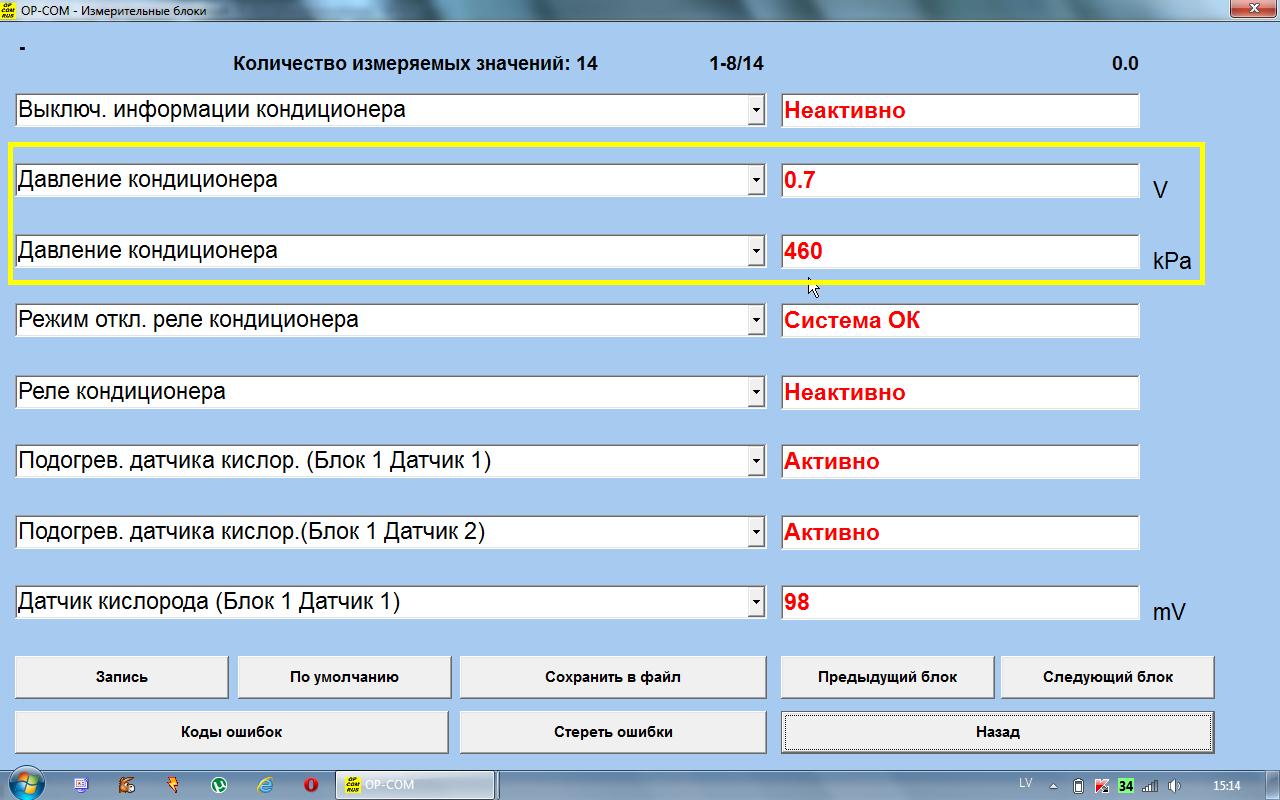Click the network signal tray icon
The image size is (1280, 800).
[1150, 785]
